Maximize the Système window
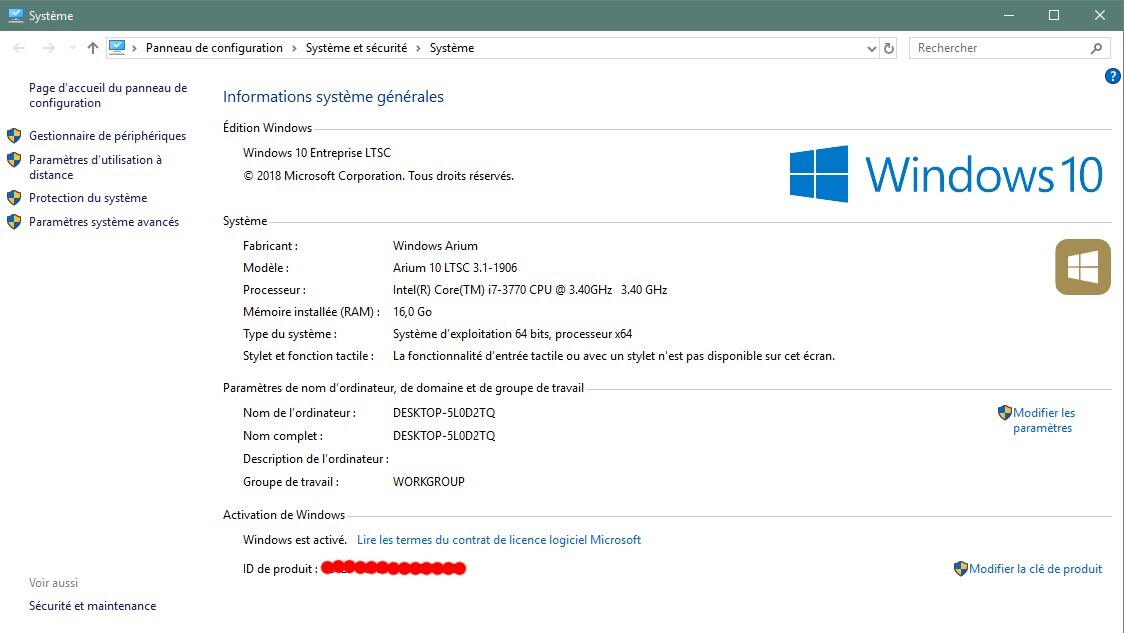The image size is (1124, 633). [x=1054, y=15]
